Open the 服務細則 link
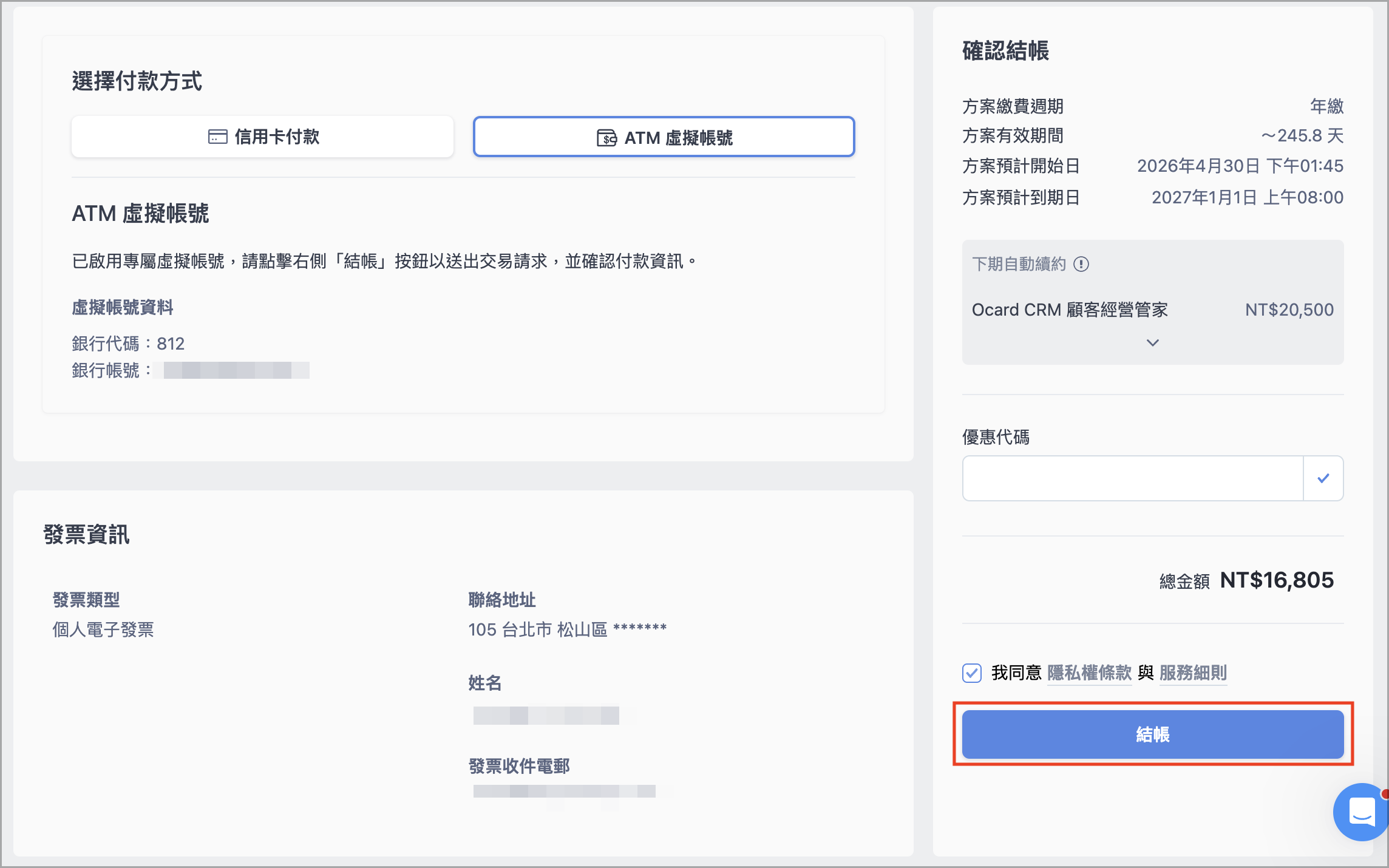Viewport: 1389px width, 868px height. [x=1194, y=673]
